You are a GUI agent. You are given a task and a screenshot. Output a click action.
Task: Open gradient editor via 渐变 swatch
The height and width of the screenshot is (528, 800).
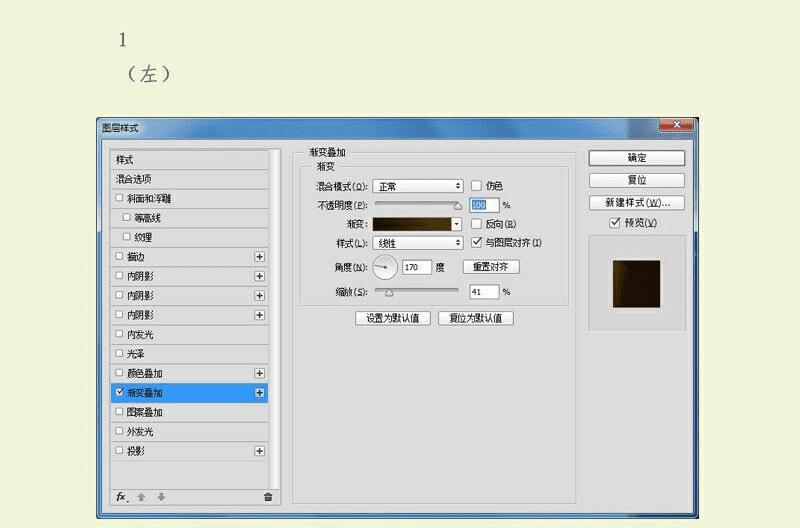(x=412, y=224)
